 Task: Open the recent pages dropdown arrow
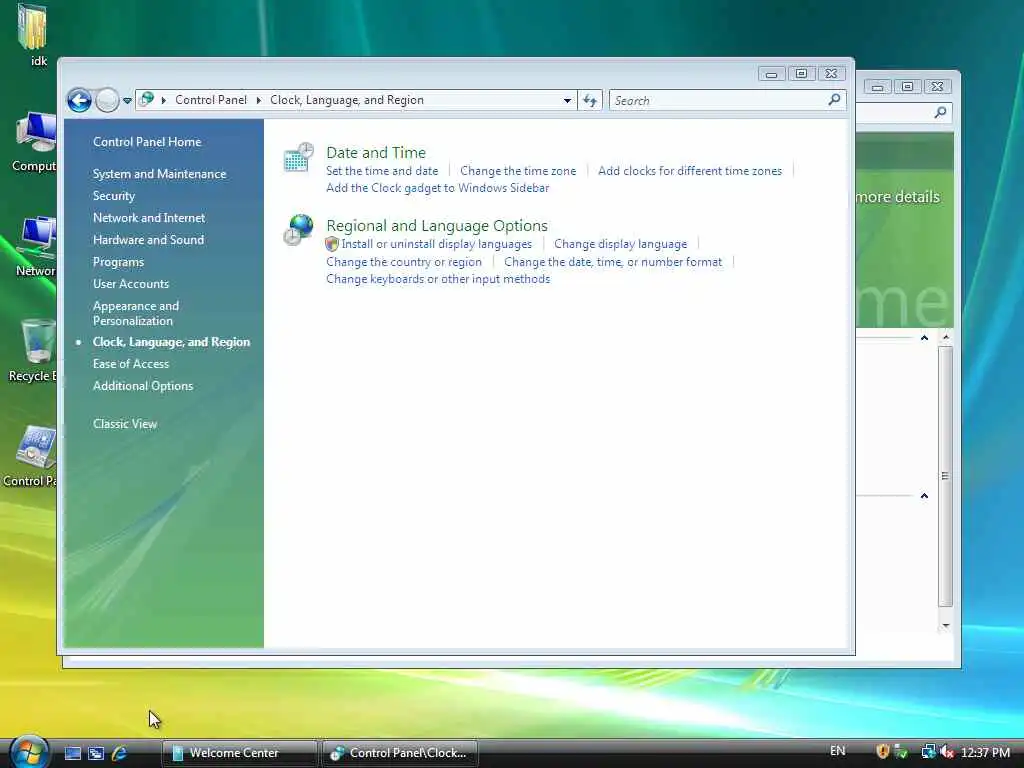[x=127, y=101]
